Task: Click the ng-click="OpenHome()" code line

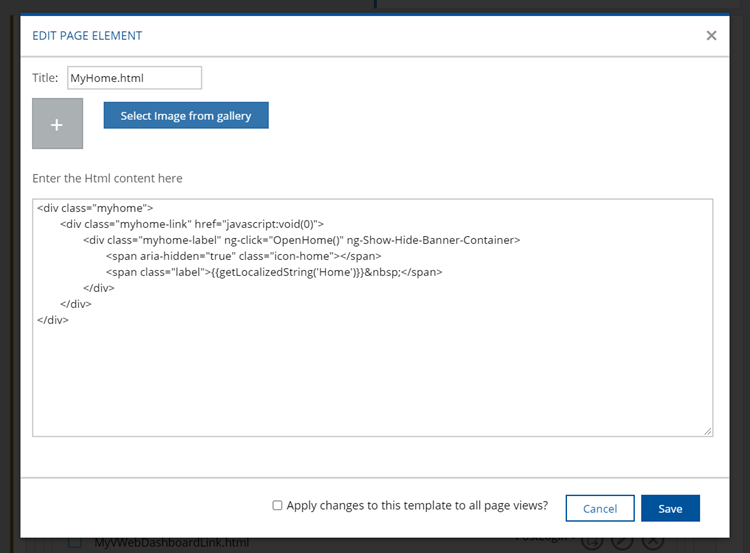Action: pos(302,240)
